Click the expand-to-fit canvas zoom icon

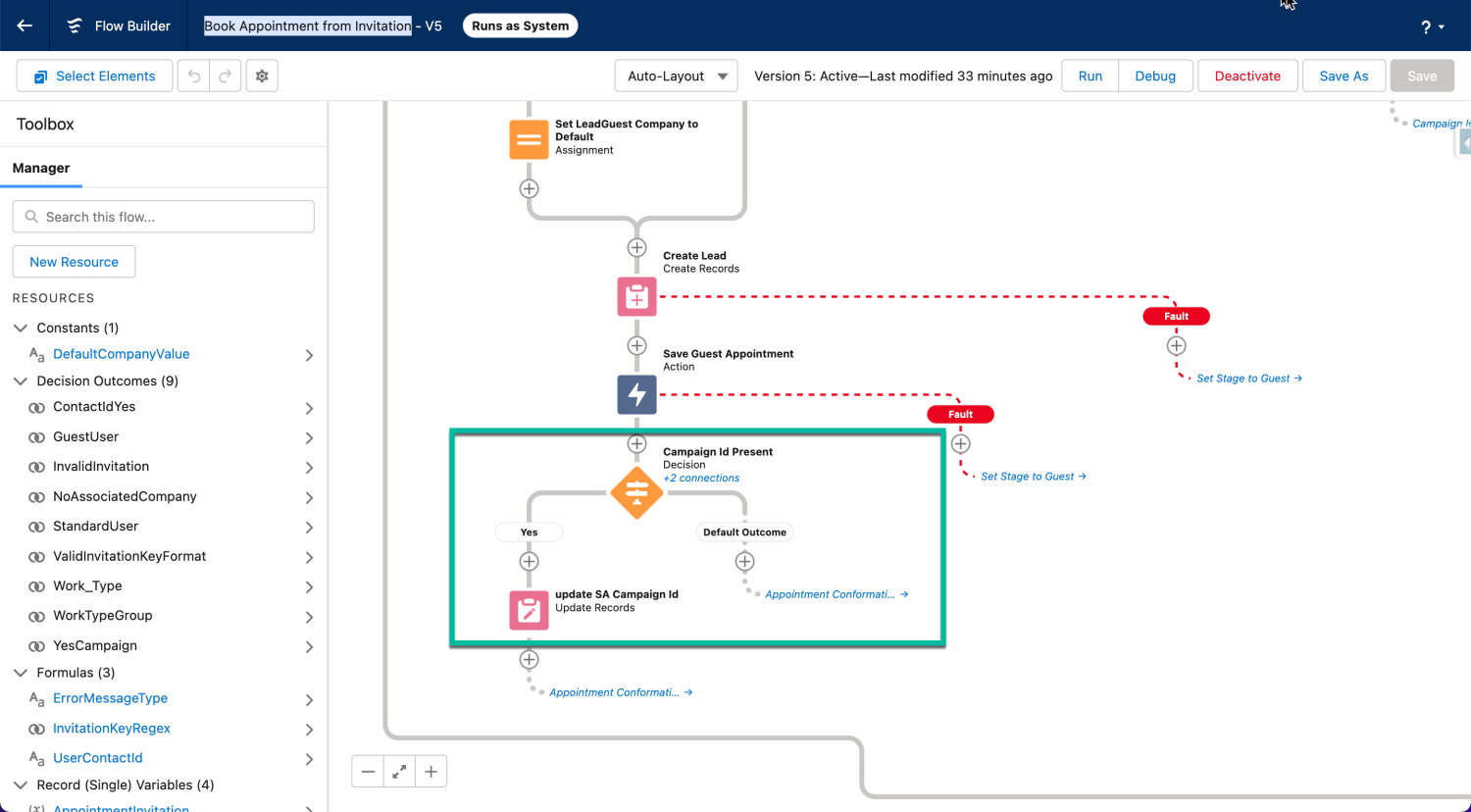tap(399, 771)
